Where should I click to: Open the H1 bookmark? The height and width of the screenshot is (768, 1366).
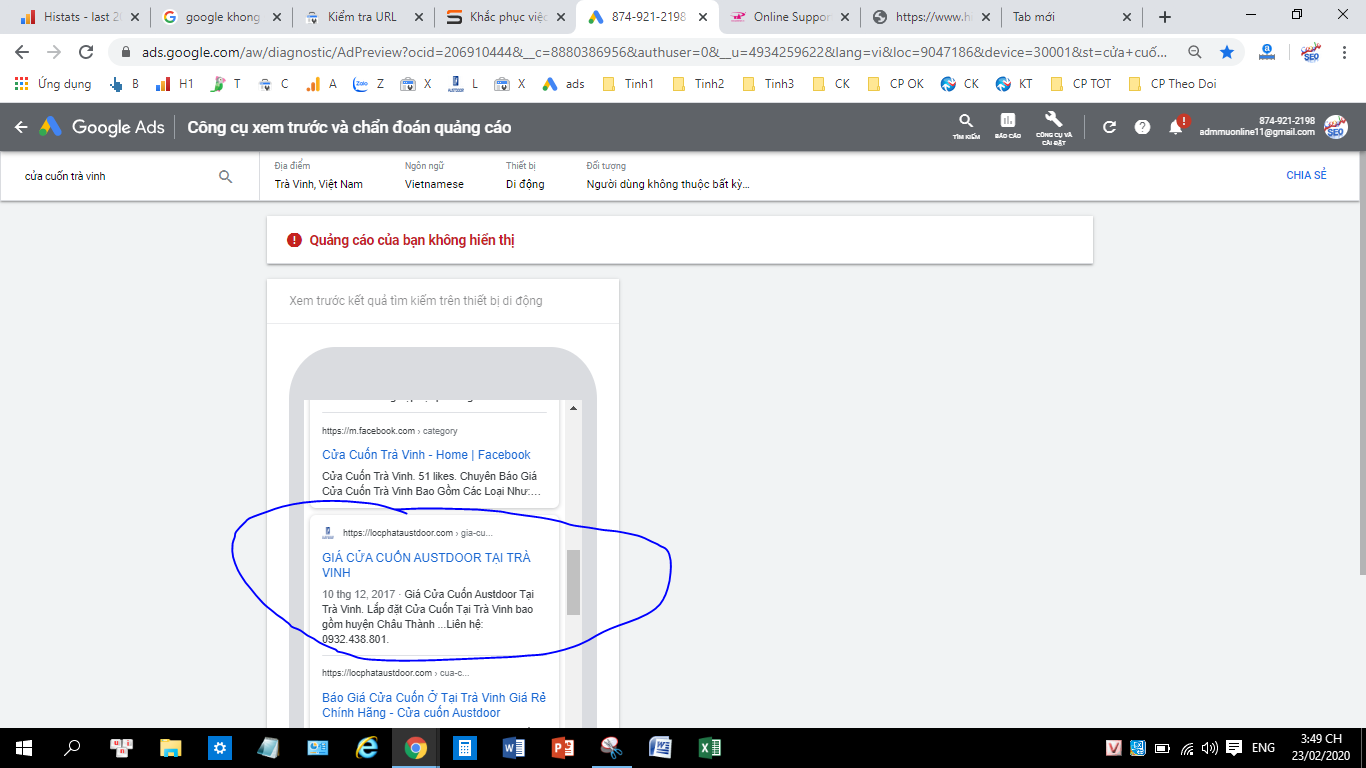tap(174, 84)
